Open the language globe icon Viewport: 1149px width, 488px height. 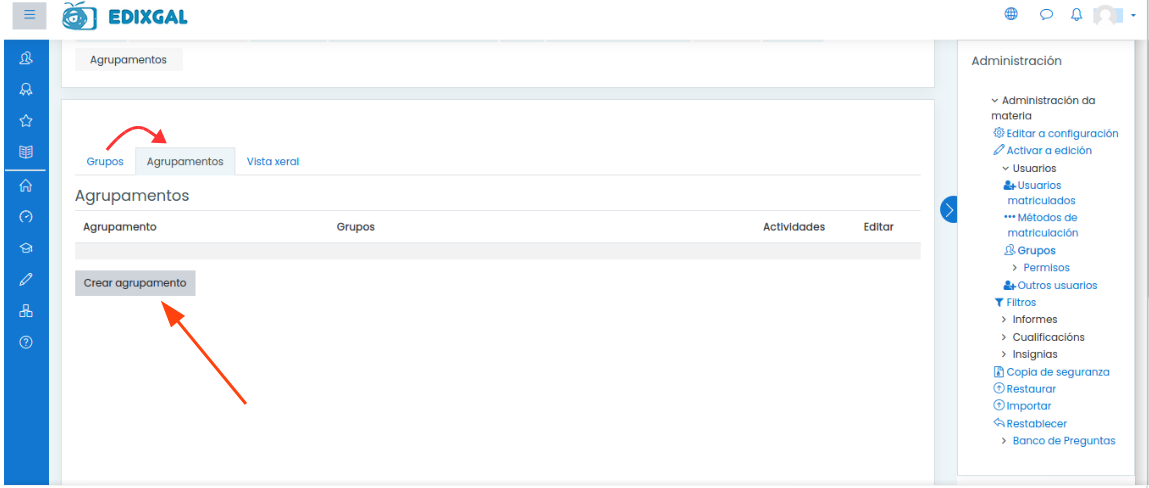pyautogui.click(x=1011, y=14)
